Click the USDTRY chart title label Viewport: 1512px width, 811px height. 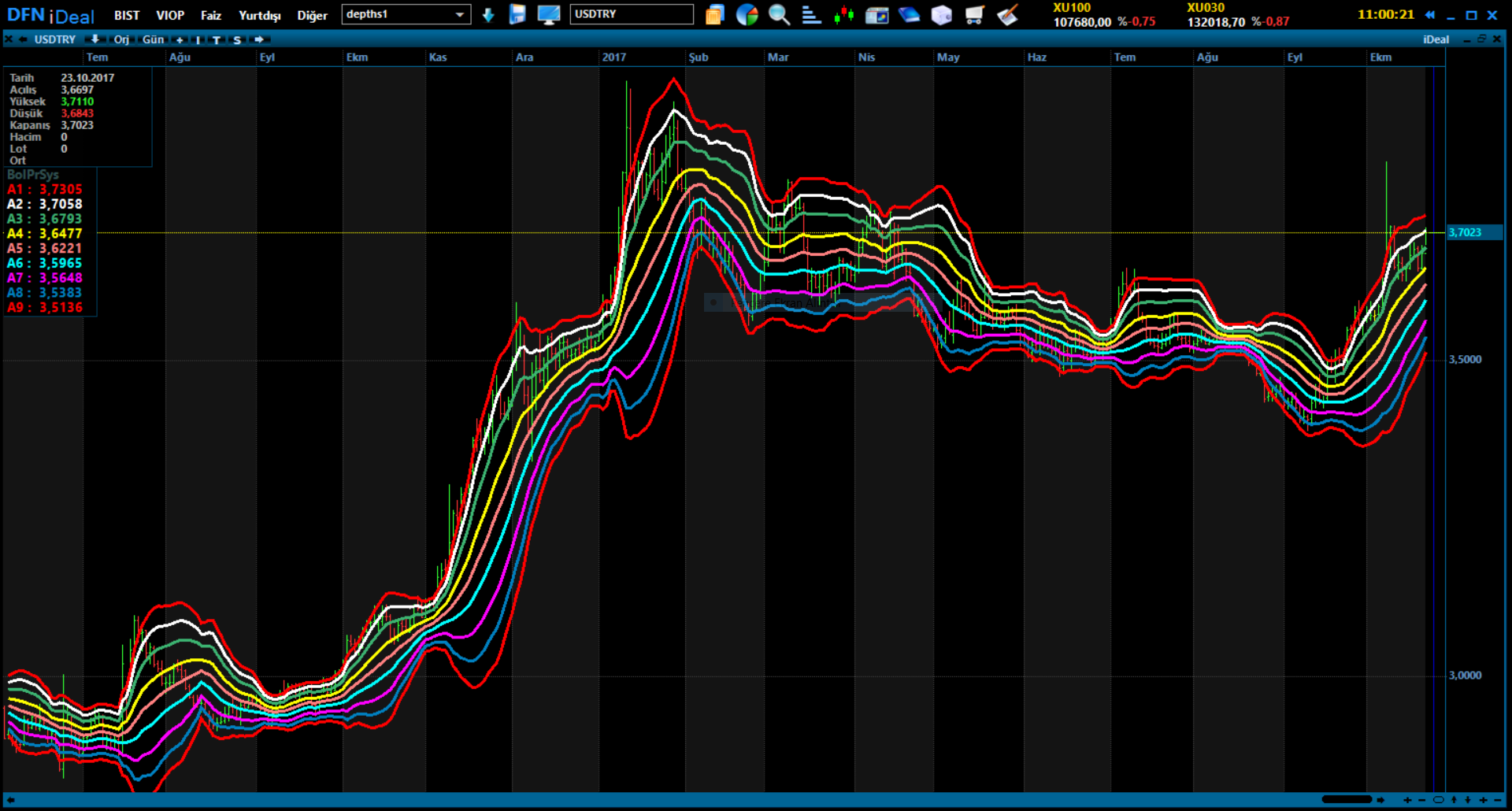coord(55,39)
